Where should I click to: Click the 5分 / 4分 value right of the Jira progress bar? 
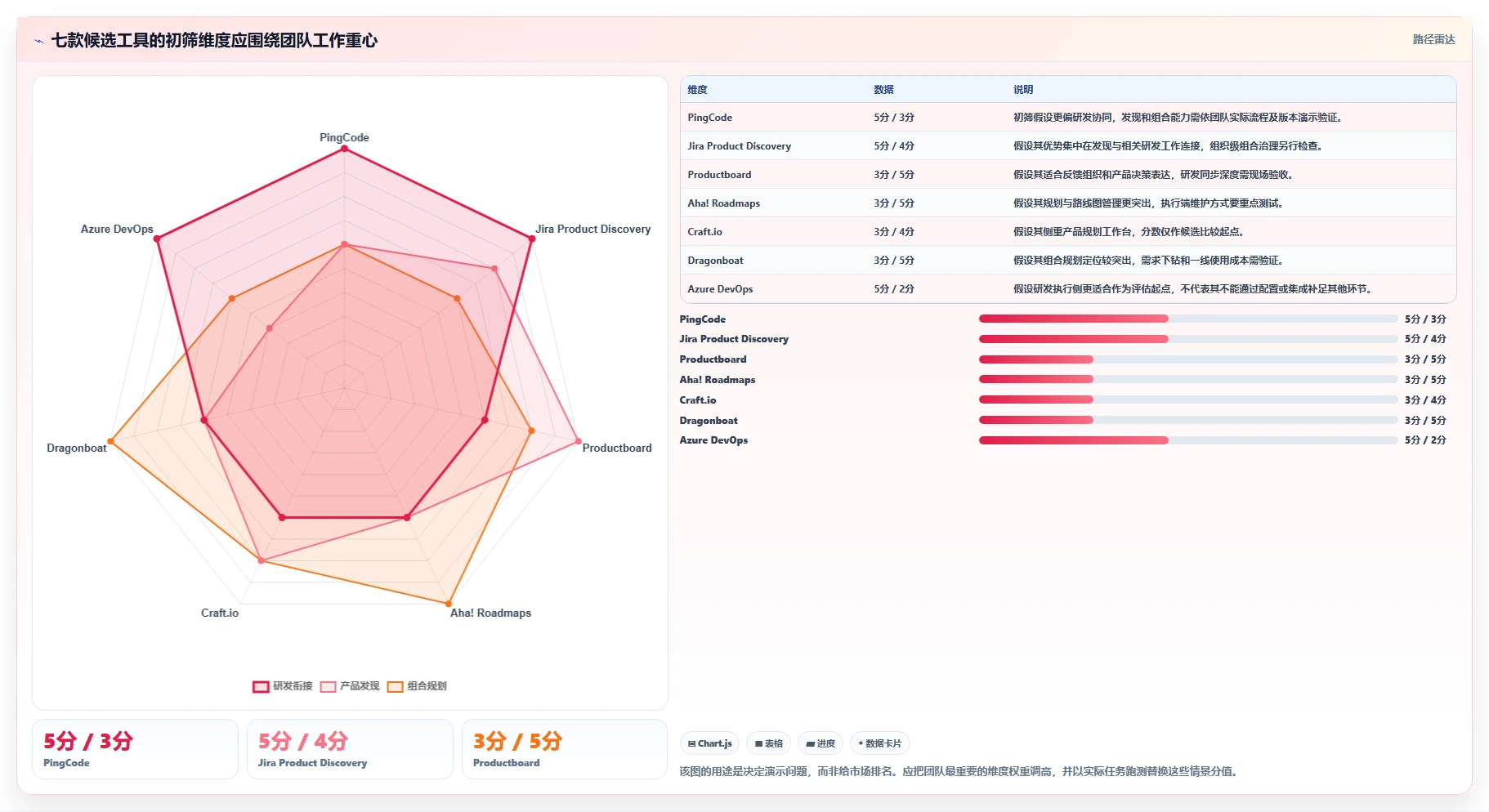coord(1425,339)
